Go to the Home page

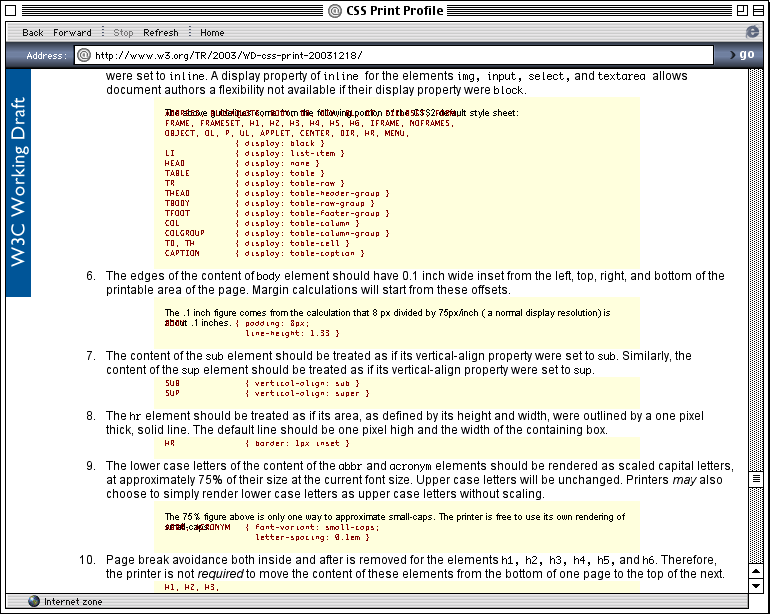(x=212, y=33)
